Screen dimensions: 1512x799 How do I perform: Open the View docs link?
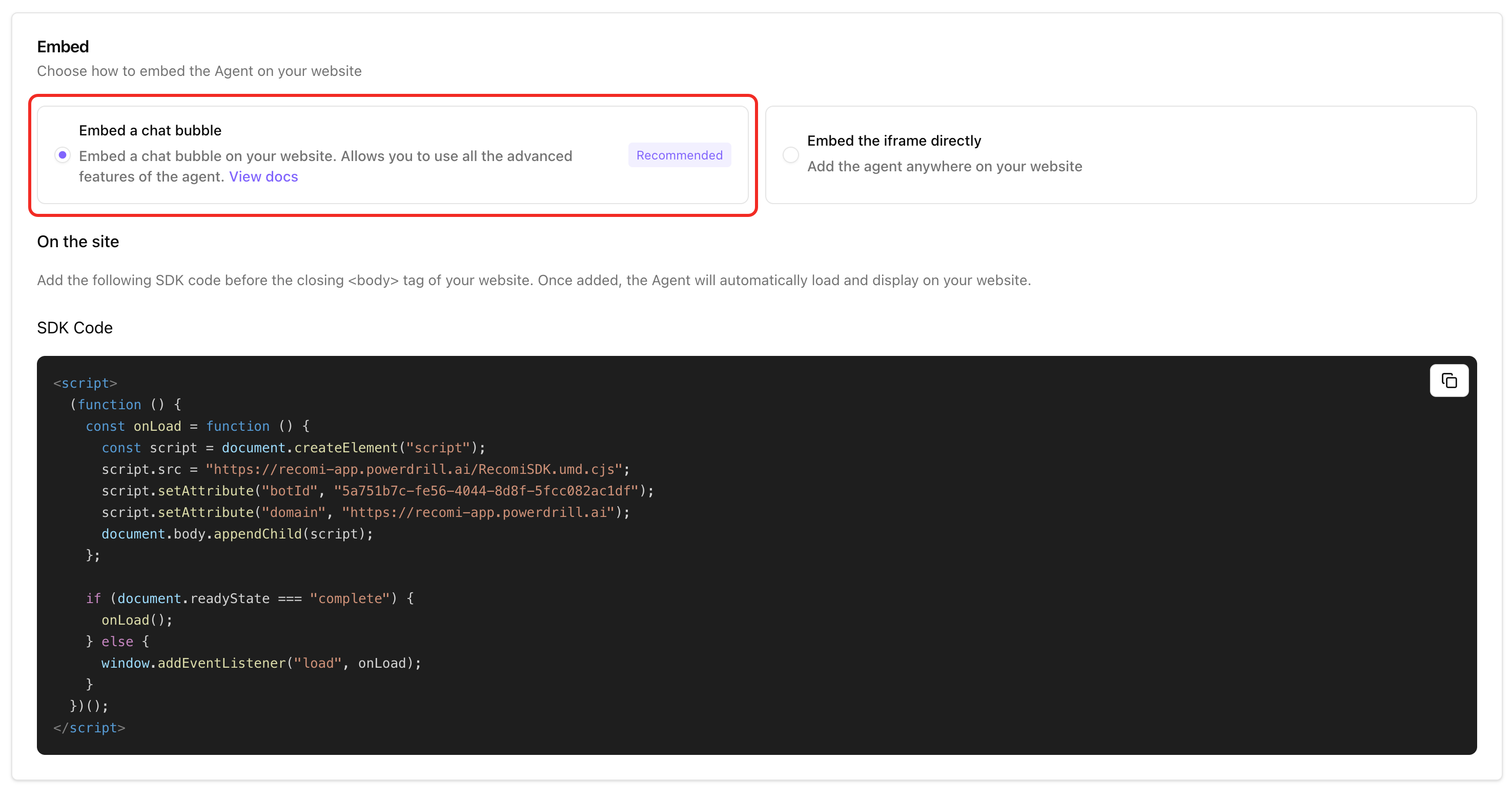[263, 177]
